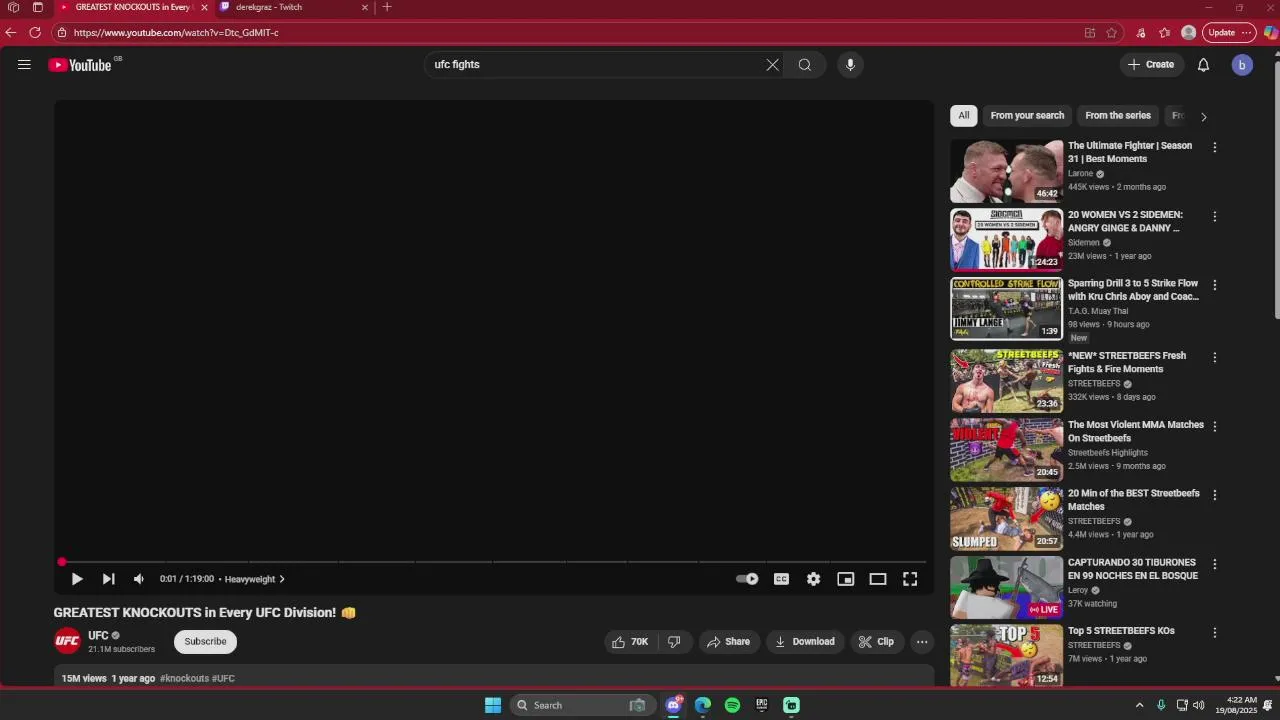Image resolution: width=1280 pixels, height=720 pixels.
Task: Open Sidemen channel name link
Action: pyautogui.click(x=1084, y=243)
